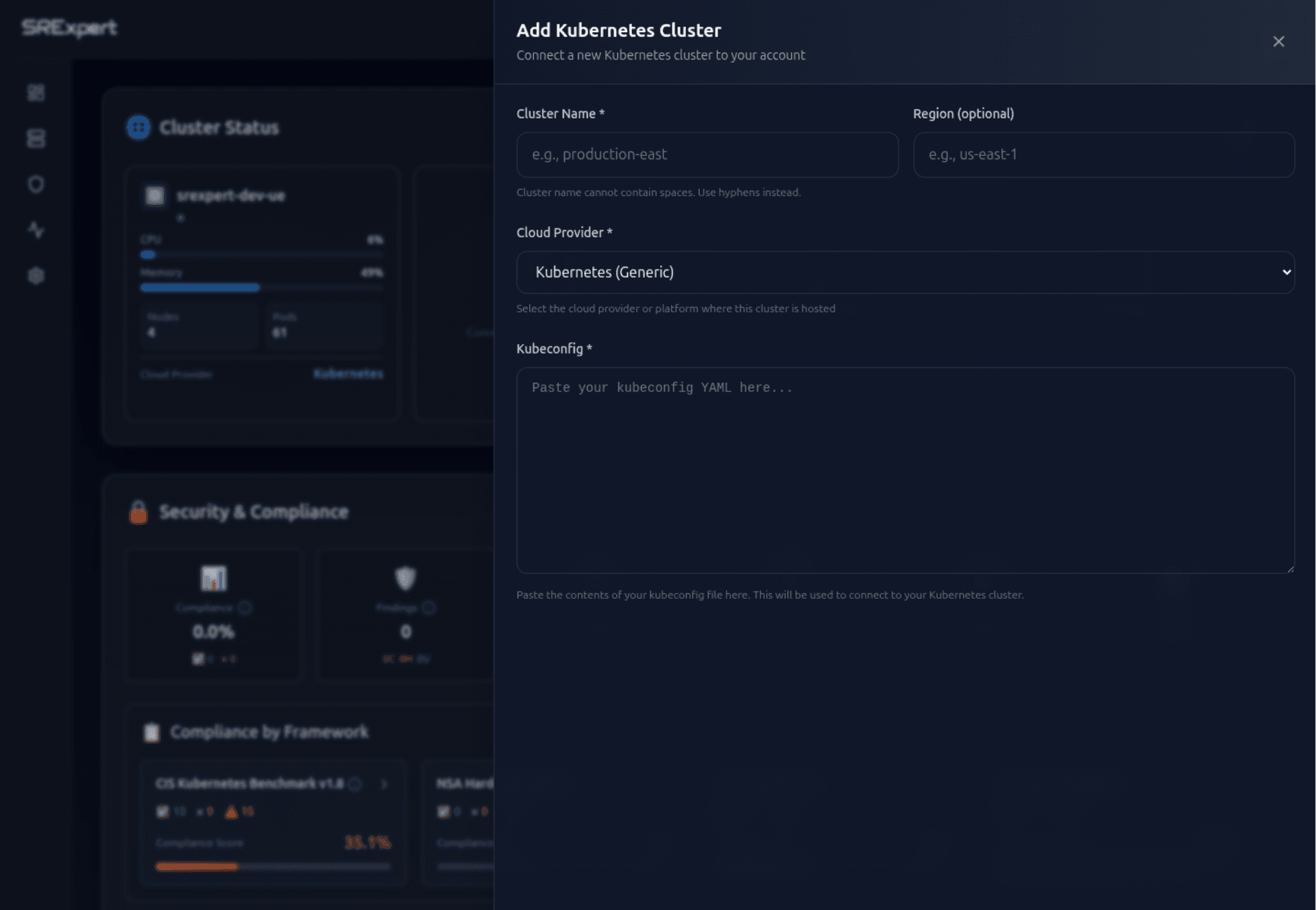Click the Cluster Name input field
The width and height of the screenshot is (1316, 910).
(x=707, y=155)
